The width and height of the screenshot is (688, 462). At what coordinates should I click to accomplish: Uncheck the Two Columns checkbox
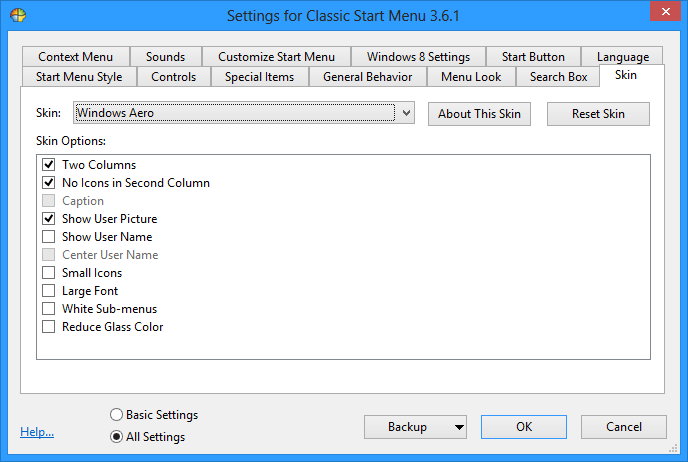click(49, 165)
